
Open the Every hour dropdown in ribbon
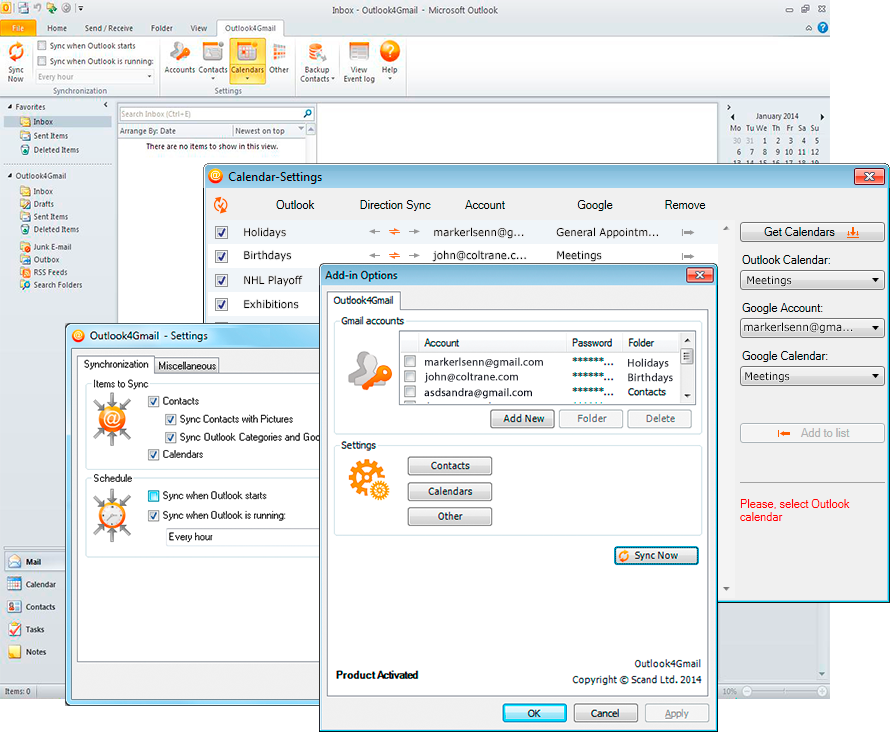(95, 77)
